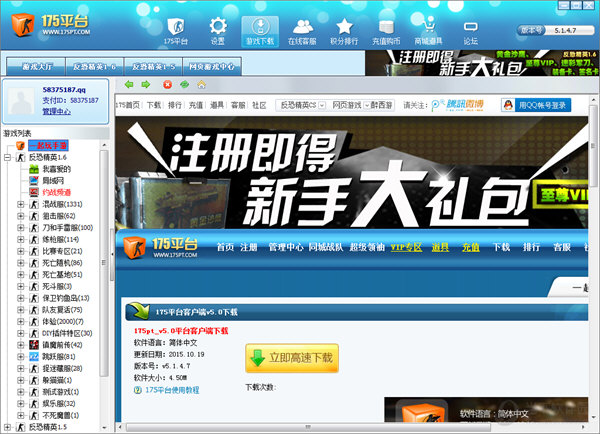The height and width of the screenshot is (434, 600).
Task: Switch to the 游戏大厅 tab
Action: tap(36, 66)
